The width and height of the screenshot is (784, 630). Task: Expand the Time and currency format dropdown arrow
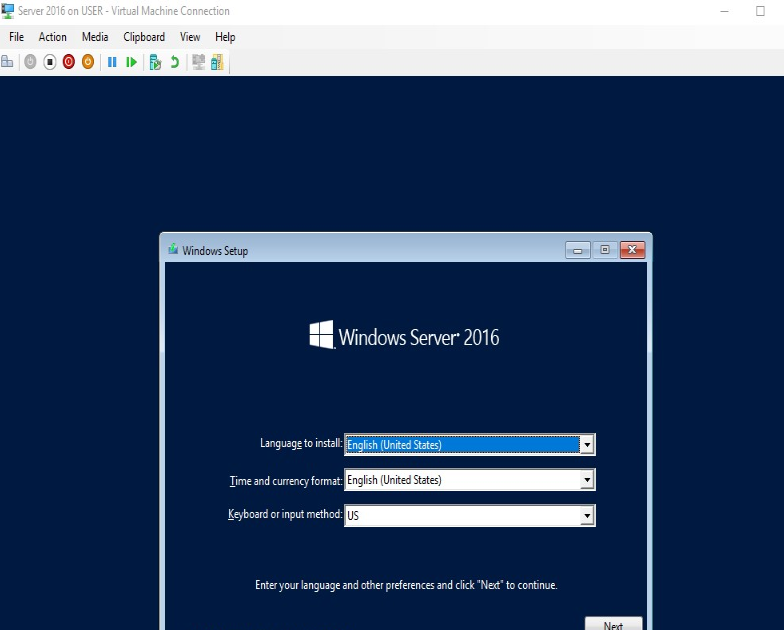587,480
